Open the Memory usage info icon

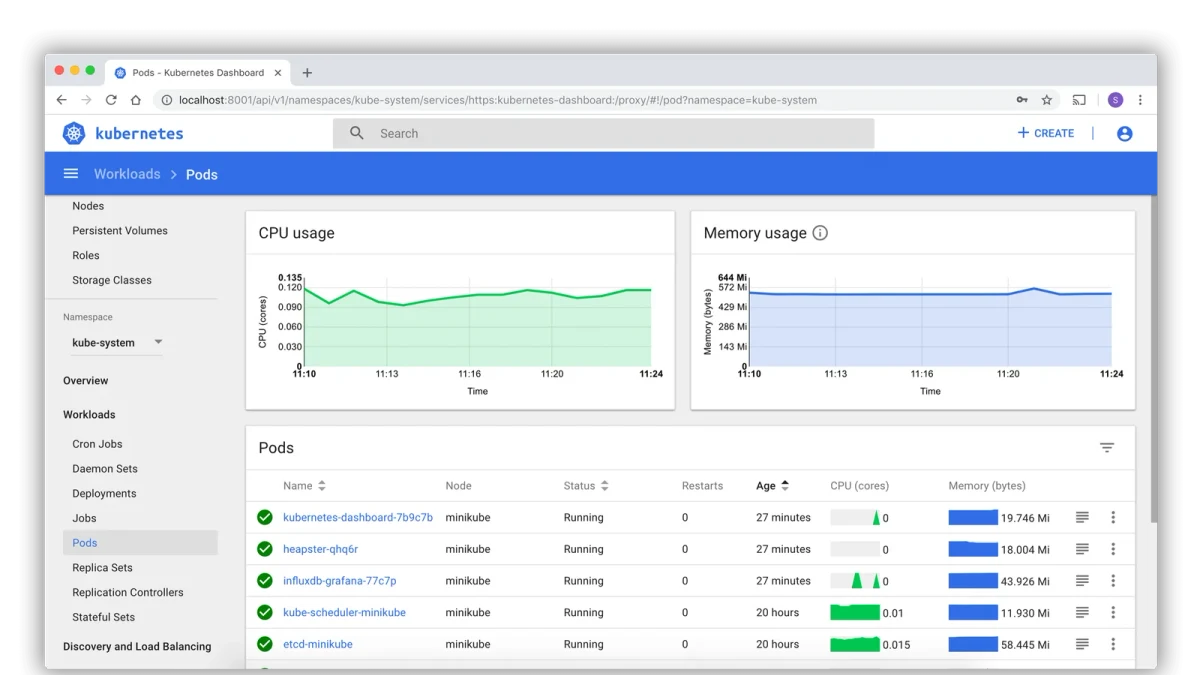[x=820, y=233]
